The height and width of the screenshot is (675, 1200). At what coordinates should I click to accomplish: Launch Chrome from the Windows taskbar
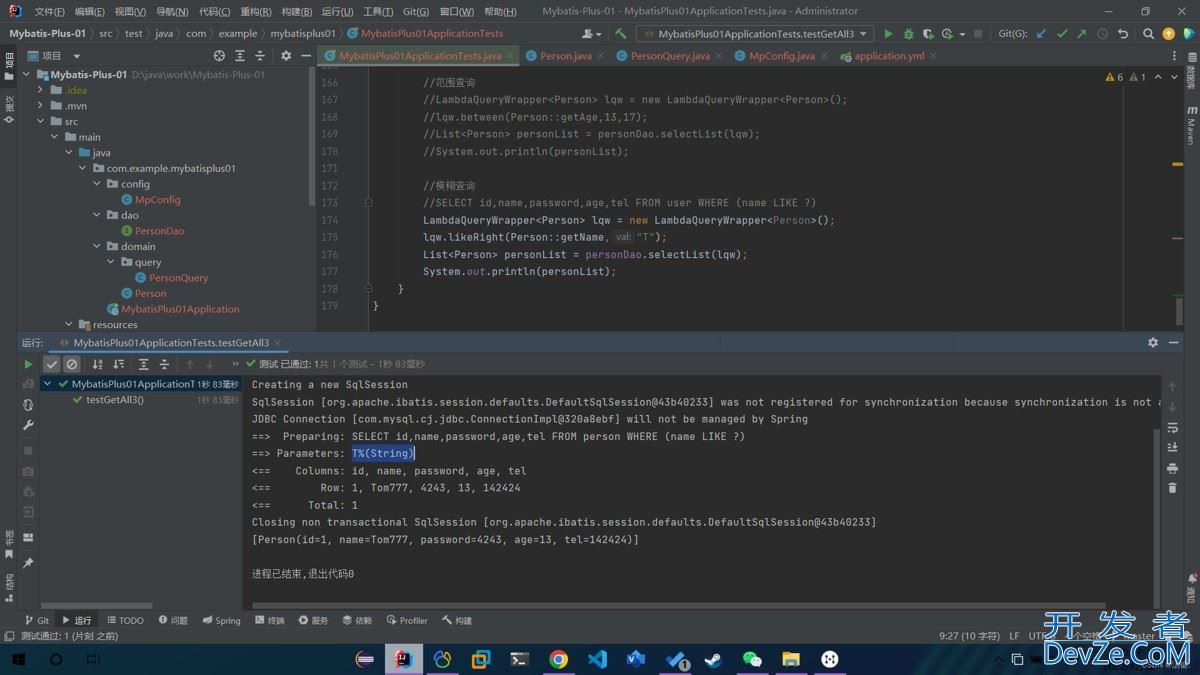[x=559, y=659]
